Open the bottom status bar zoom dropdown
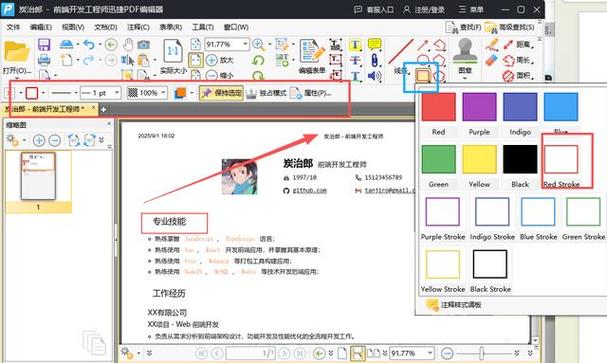The width and height of the screenshot is (607, 363). [430, 353]
